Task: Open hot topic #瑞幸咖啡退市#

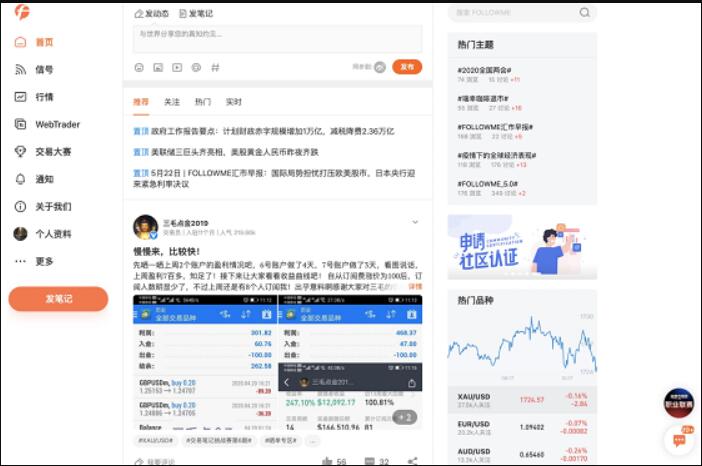Action: [483, 98]
